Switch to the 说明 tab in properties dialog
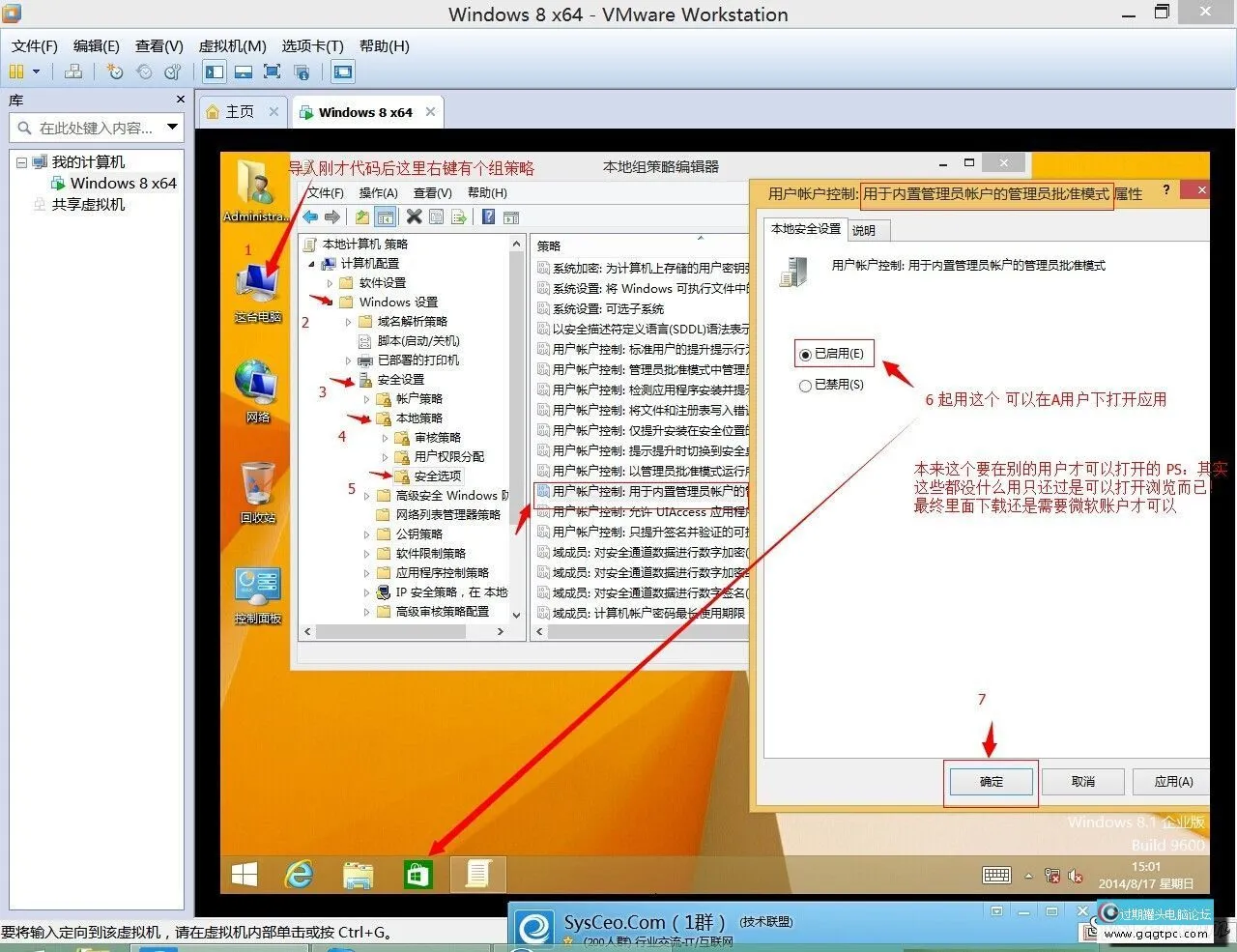Viewport: 1237px width, 952px height. [x=867, y=230]
